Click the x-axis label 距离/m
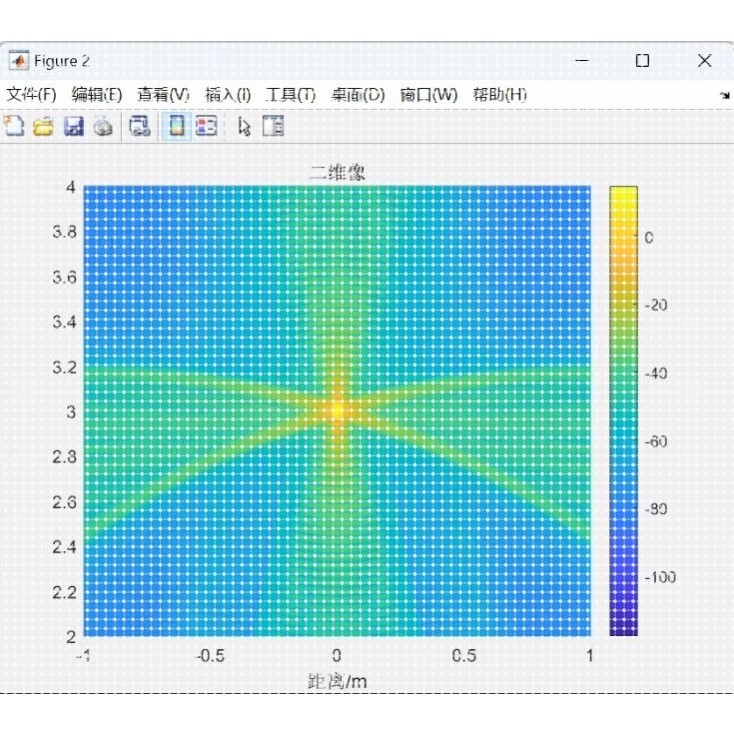 pos(337,681)
